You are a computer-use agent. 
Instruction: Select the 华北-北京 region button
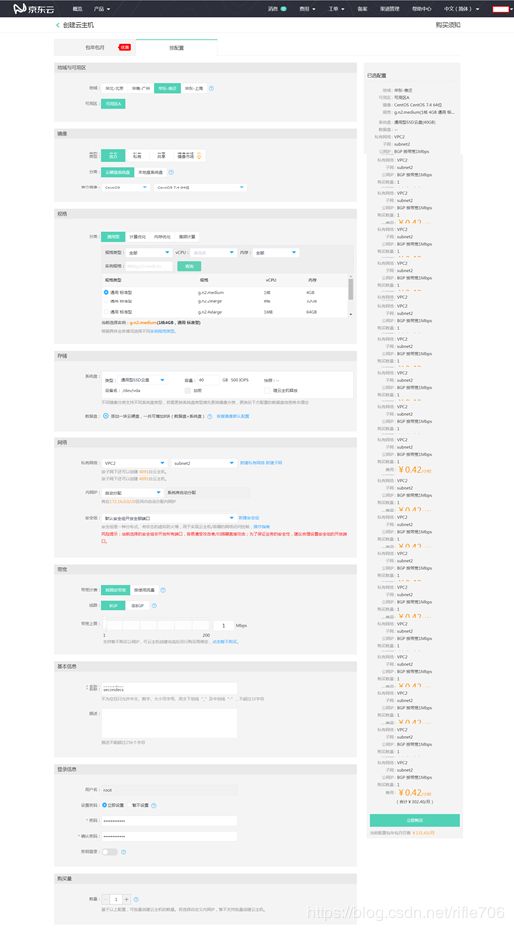[115, 88]
